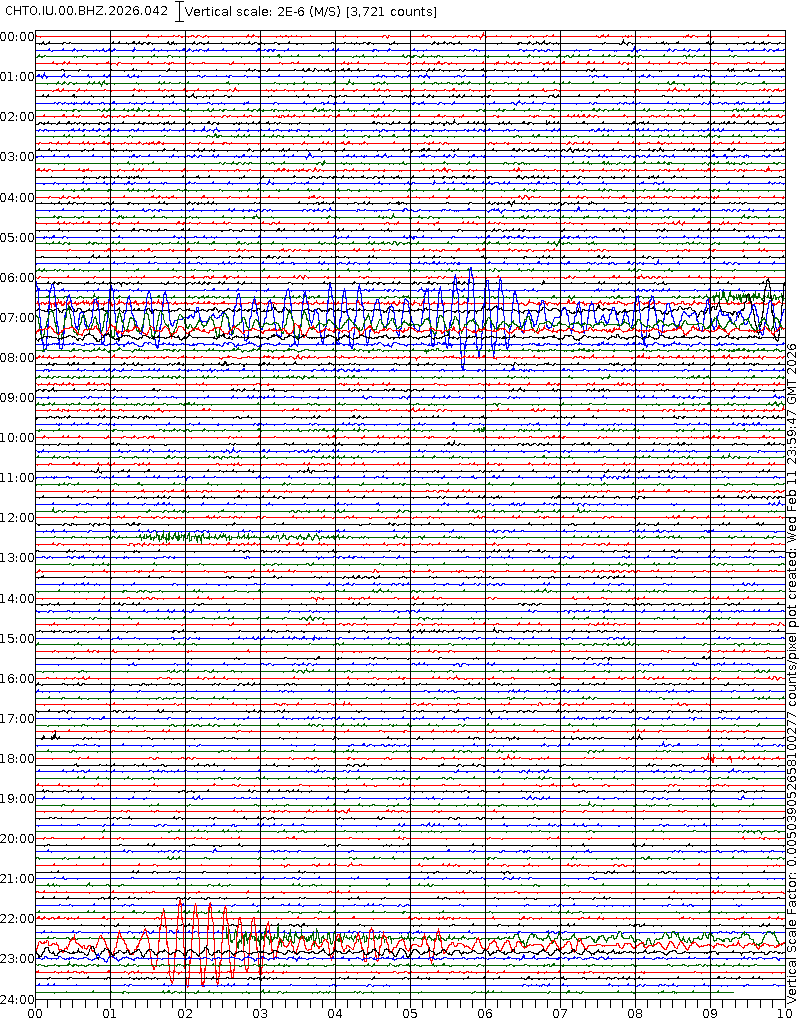Select the 07:00 hour label
This screenshot has height=1024, width=800.
click(x=18, y=317)
